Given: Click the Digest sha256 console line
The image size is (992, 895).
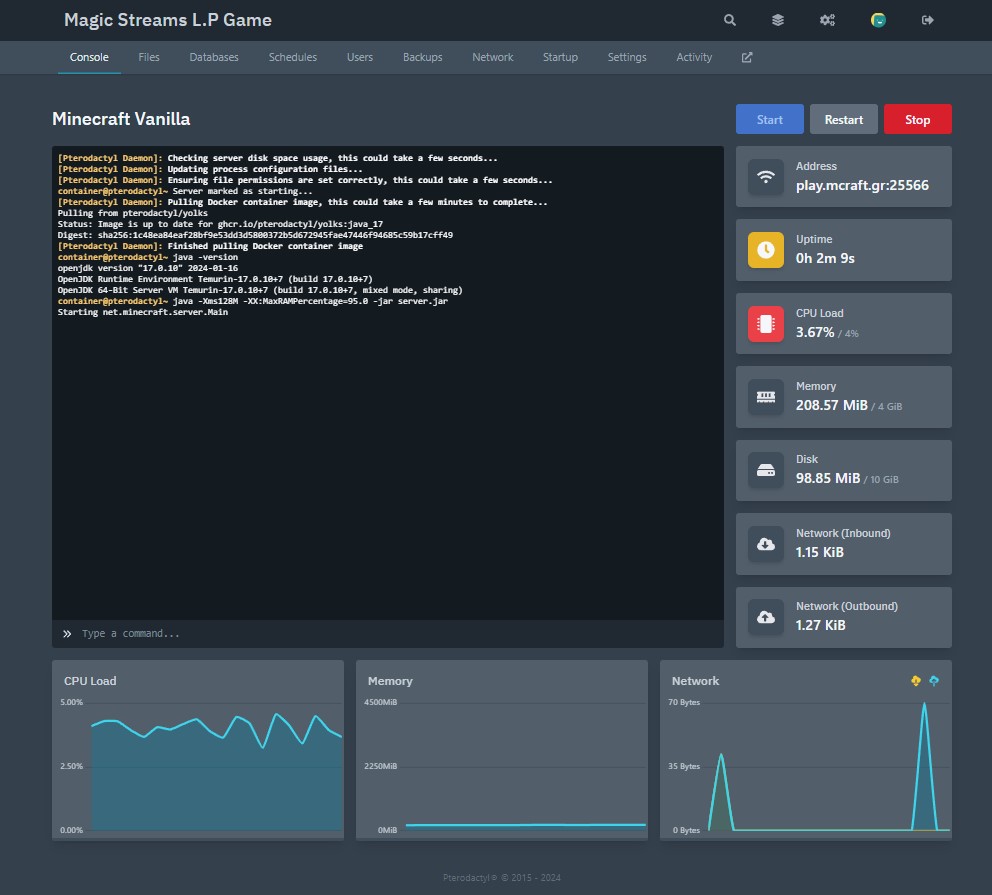Looking at the screenshot, I should tap(255, 235).
